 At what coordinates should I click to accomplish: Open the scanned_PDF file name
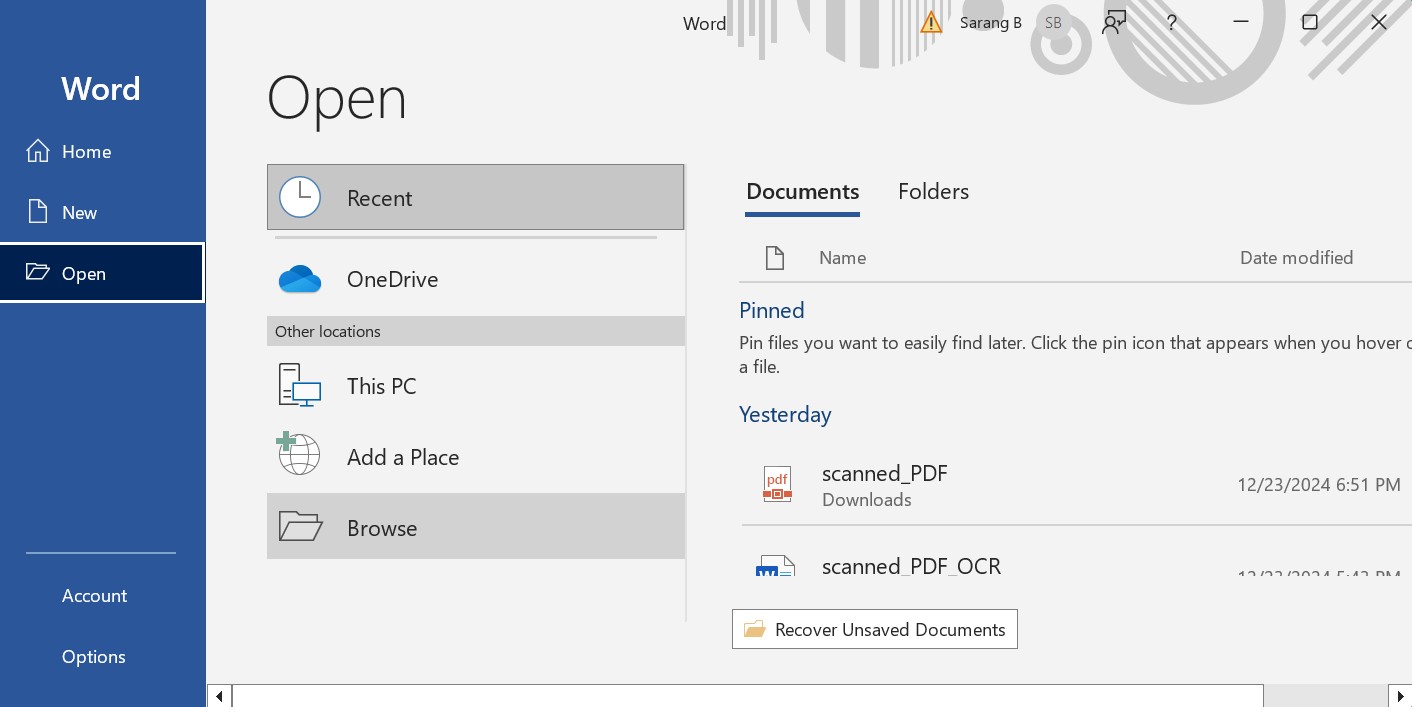pos(885,473)
